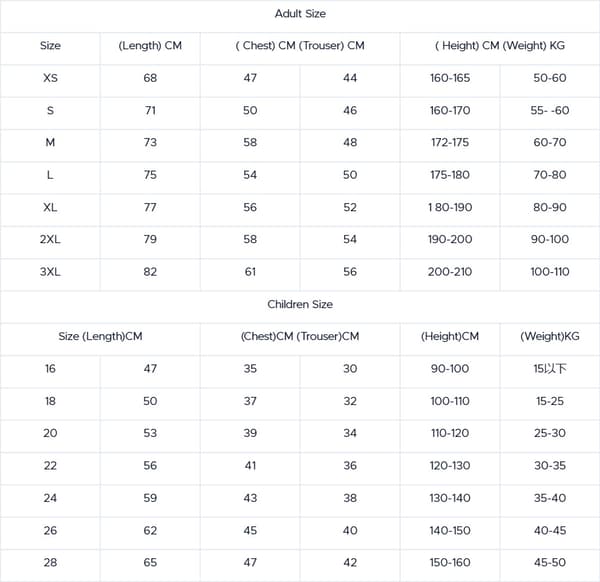Screen dimensions: 600x582
Task: Click the 150-160 height cell
Action: pyautogui.click(x=450, y=562)
